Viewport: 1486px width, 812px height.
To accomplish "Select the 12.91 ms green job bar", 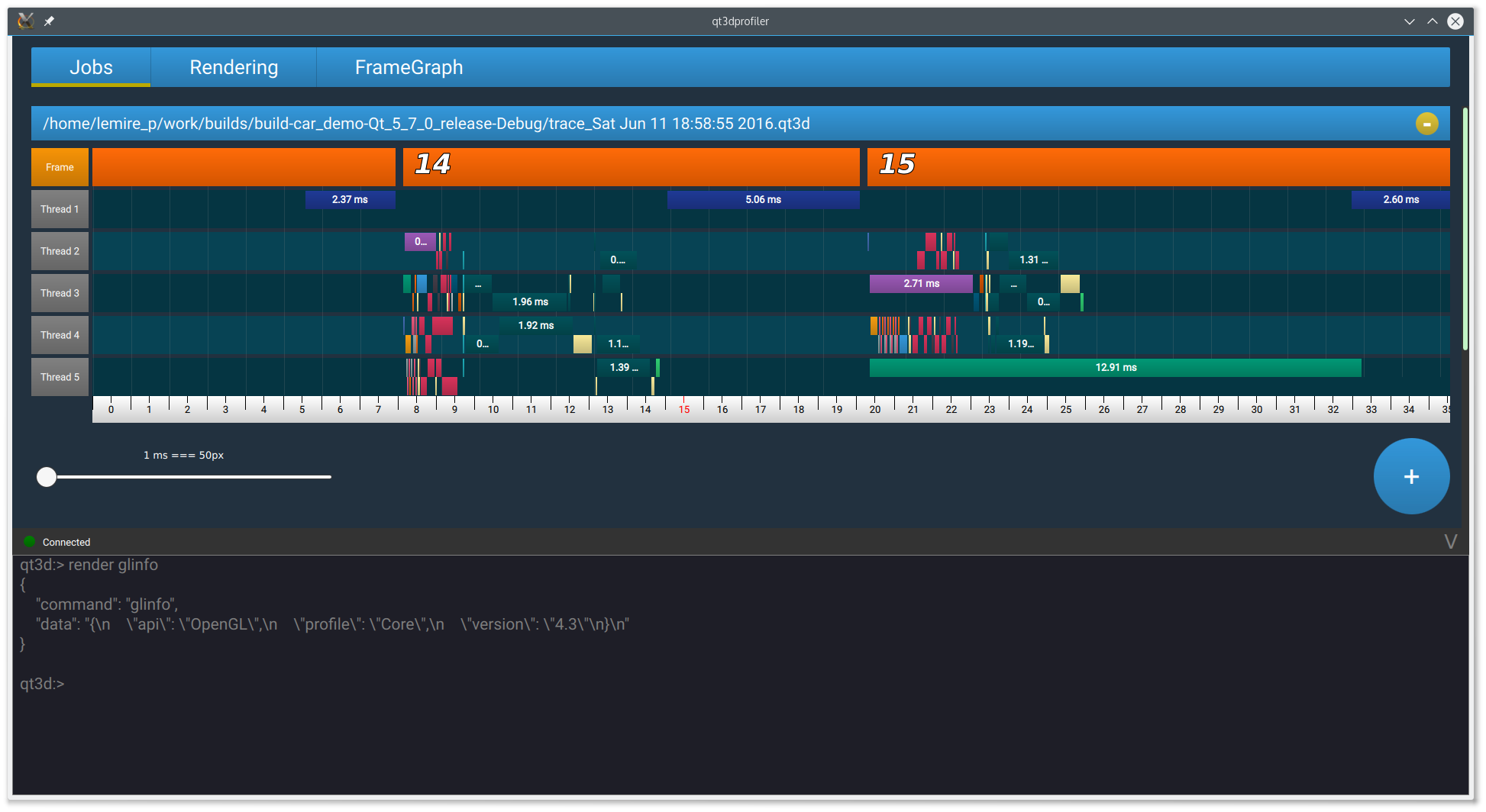I will click(x=1115, y=368).
